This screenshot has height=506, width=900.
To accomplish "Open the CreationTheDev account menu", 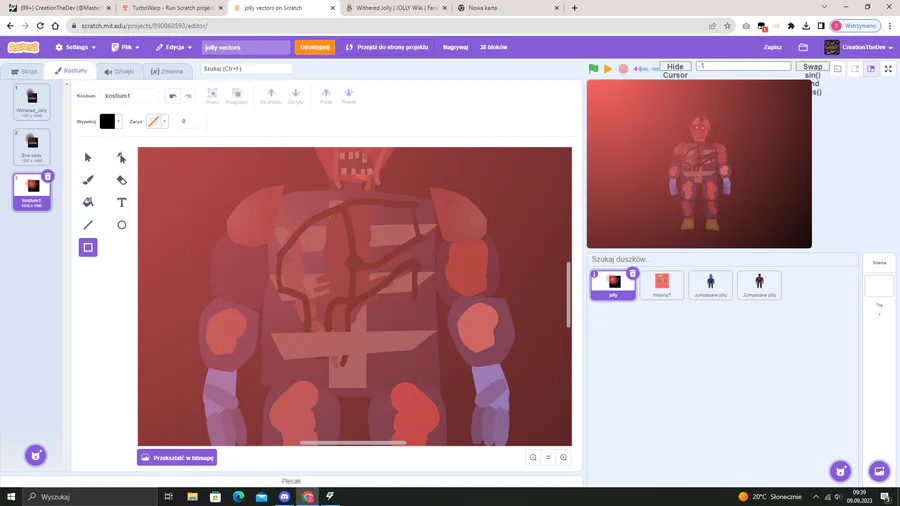I will click(x=859, y=47).
